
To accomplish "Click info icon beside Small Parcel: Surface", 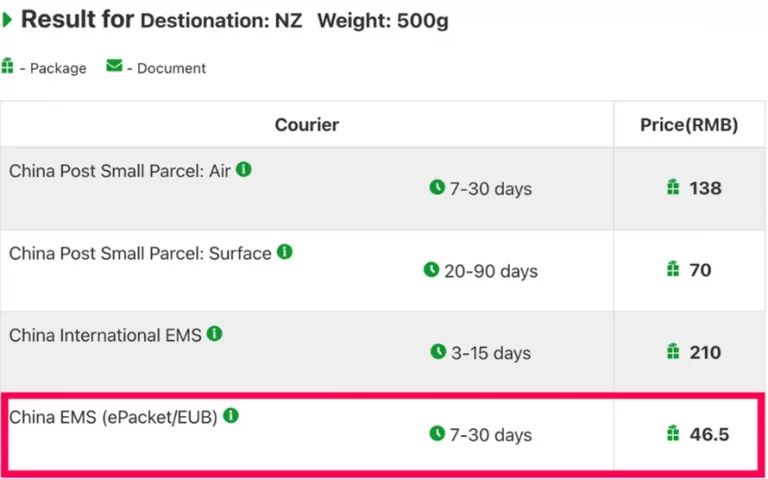I will click(285, 252).
